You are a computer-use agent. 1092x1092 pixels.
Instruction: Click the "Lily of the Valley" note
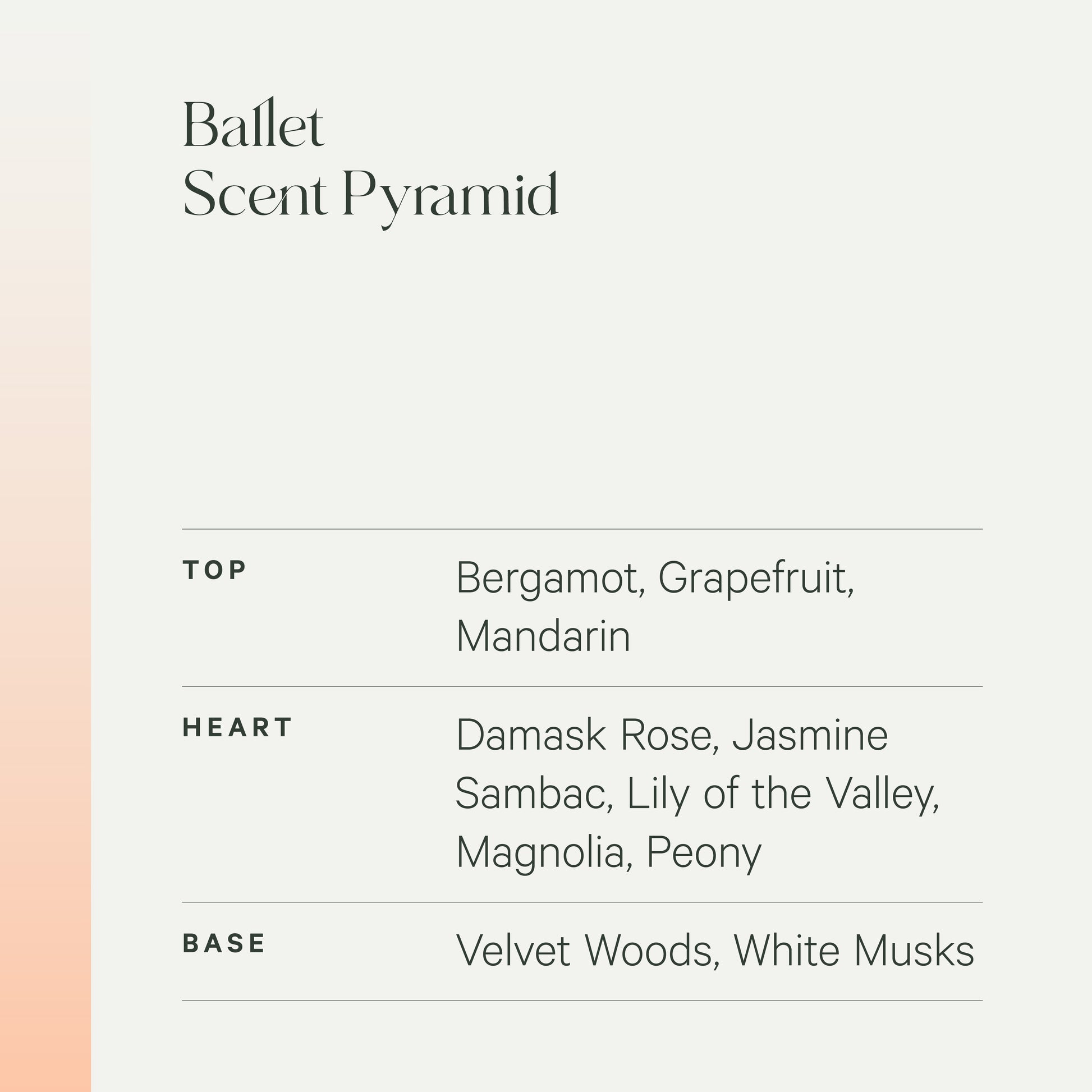[782, 793]
